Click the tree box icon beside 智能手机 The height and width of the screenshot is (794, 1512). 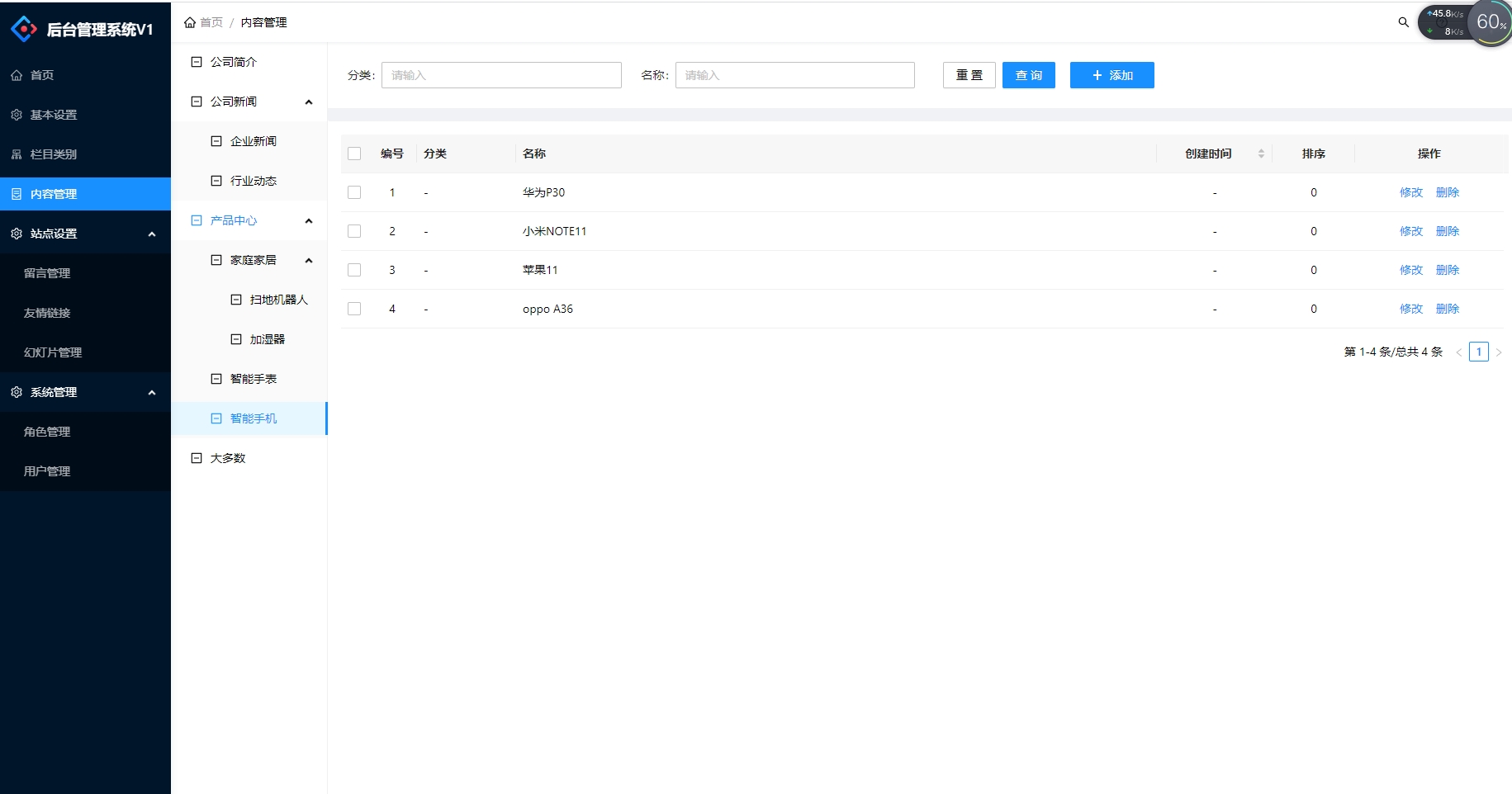click(x=216, y=418)
